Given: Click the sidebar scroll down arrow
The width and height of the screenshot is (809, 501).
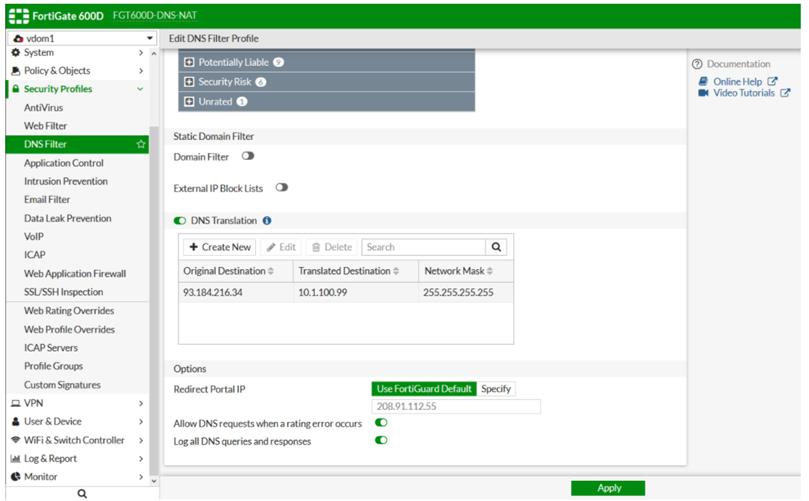Looking at the screenshot, I should pos(154,481).
